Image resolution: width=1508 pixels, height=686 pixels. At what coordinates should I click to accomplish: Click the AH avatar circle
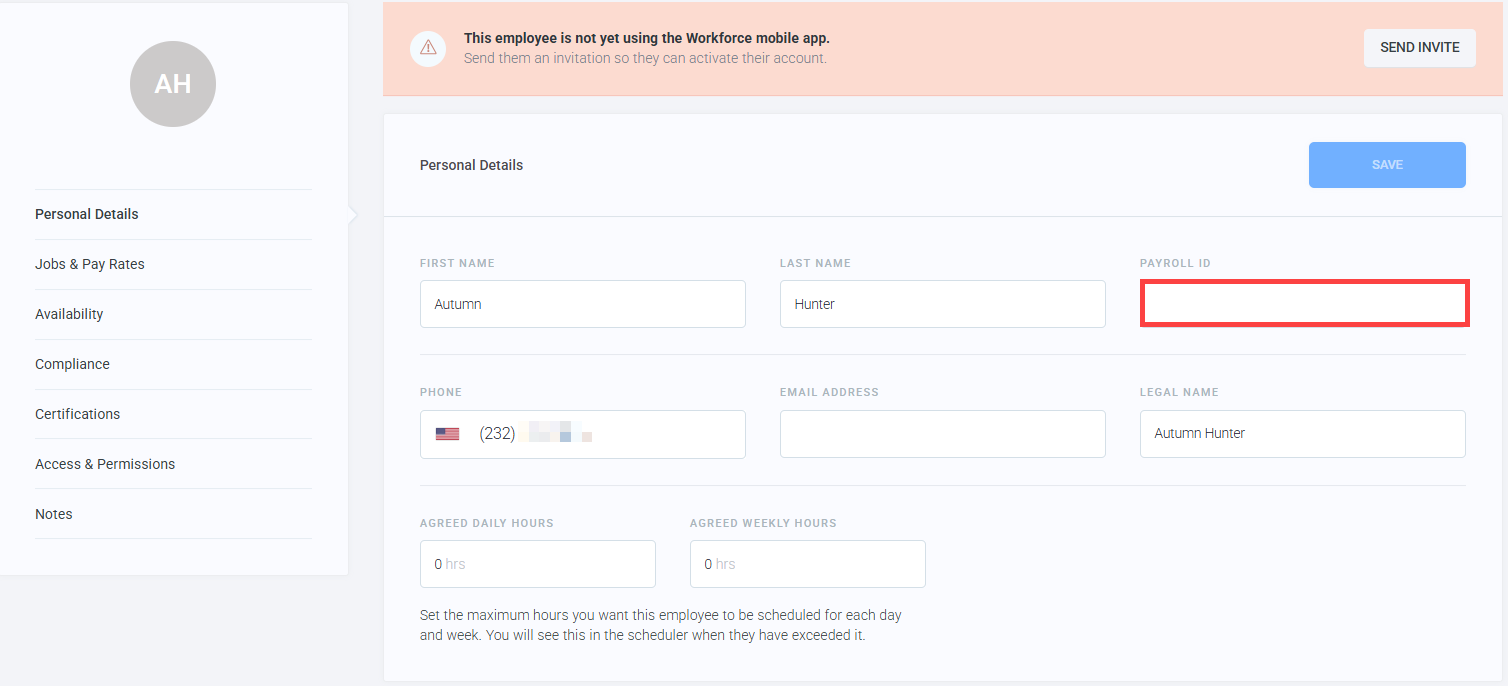[x=173, y=84]
